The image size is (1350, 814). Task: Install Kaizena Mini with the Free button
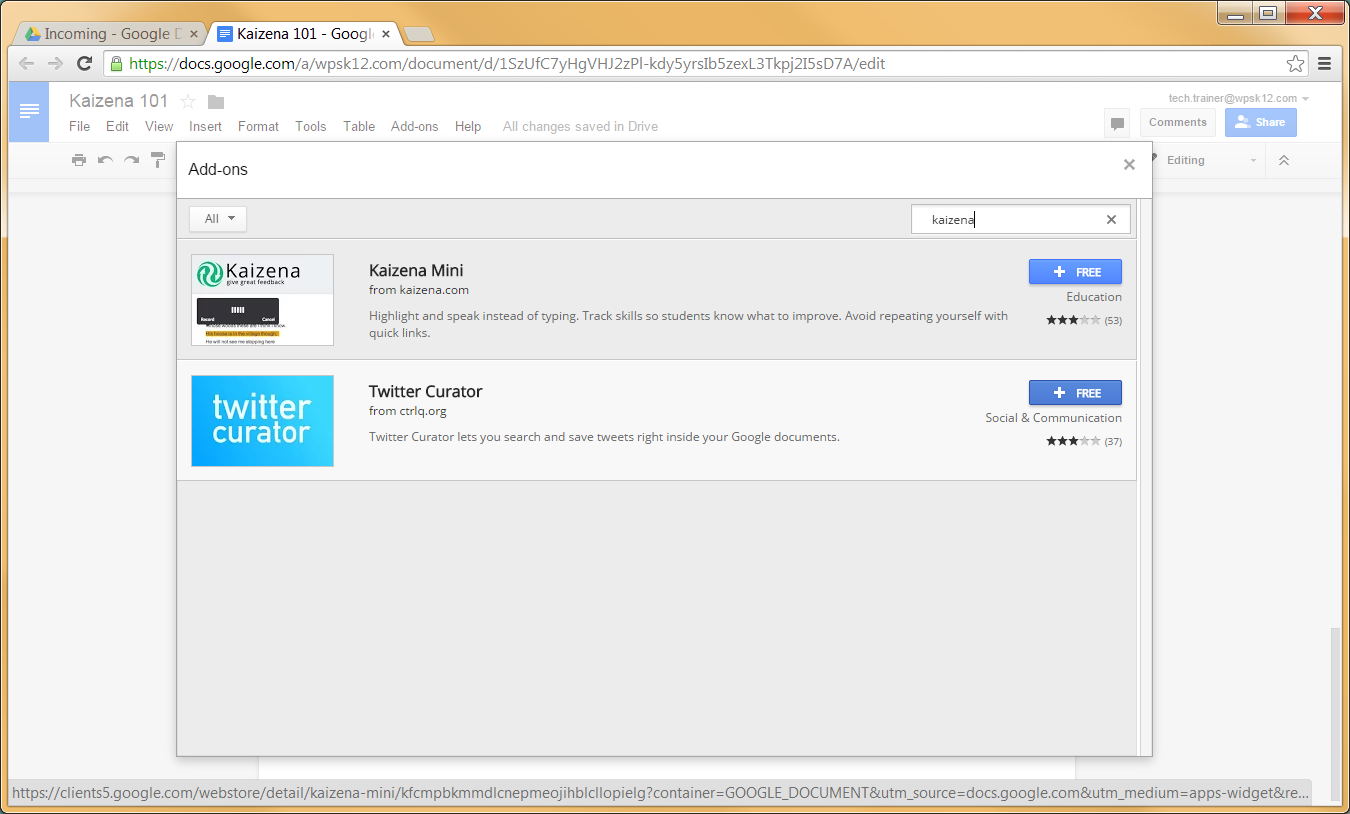pos(1075,272)
